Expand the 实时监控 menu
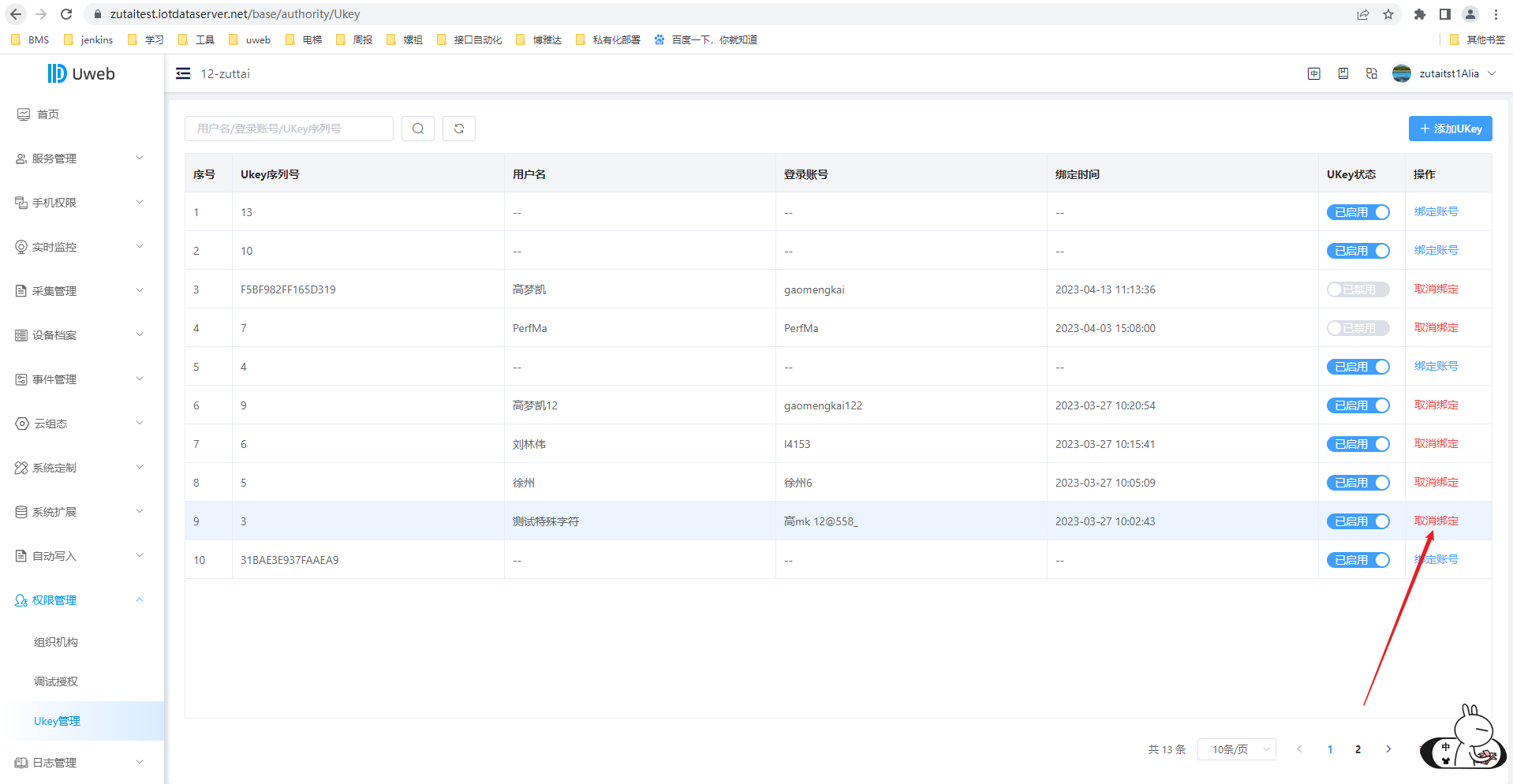Image resolution: width=1513 pixels, height=784 pixels. [x=82, y=247]
